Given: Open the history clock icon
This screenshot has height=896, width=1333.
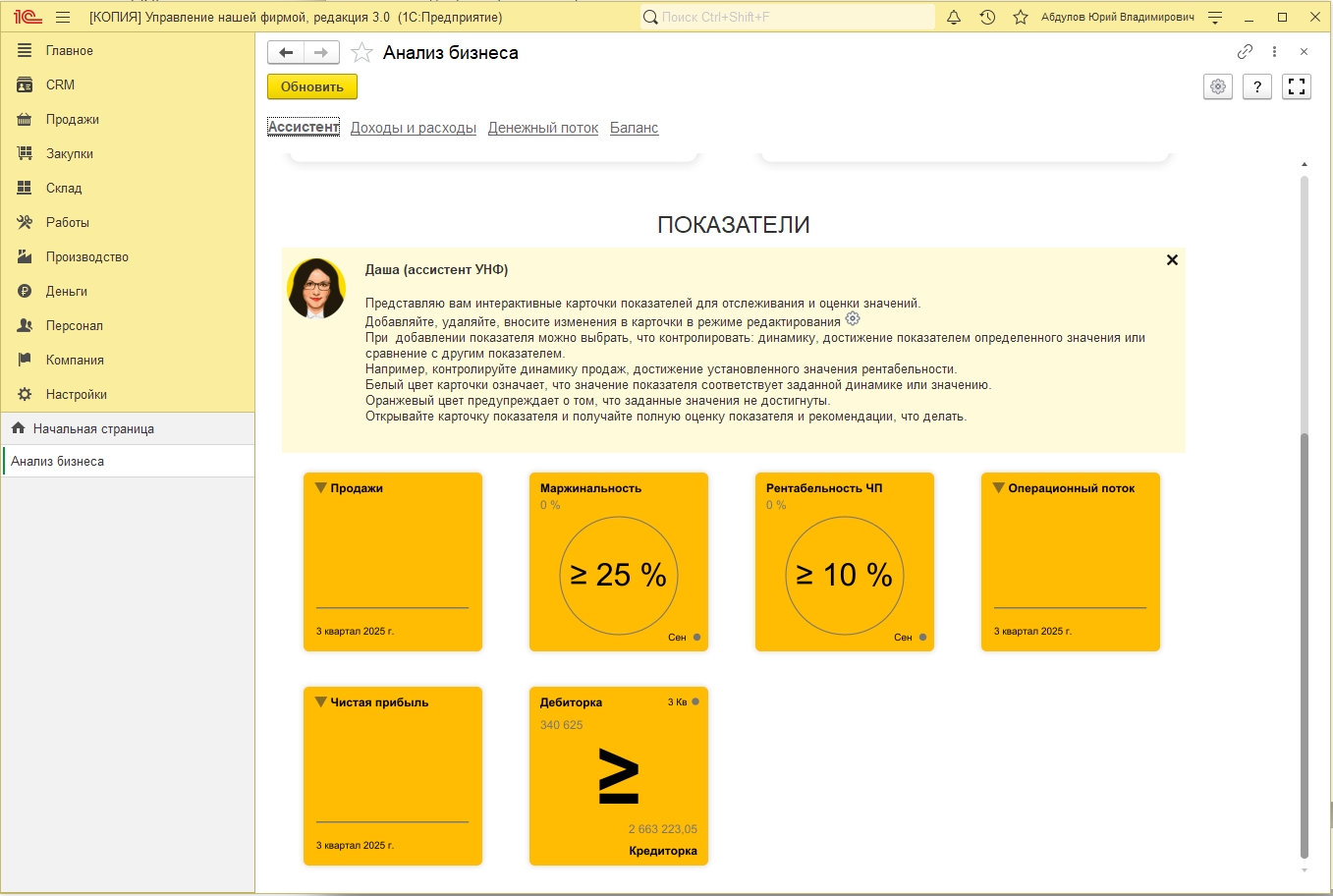Looking at the screenshot, I should (x=987, y=17).
